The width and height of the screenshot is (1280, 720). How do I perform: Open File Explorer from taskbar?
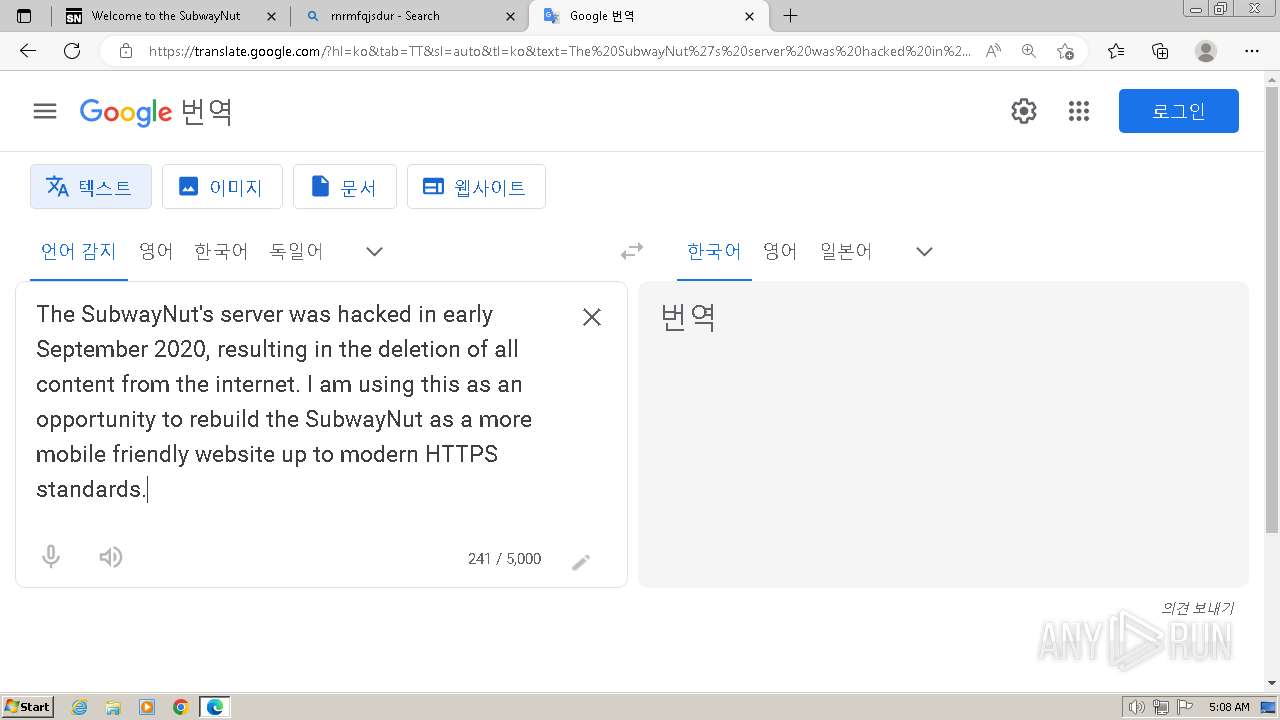tap(113, 707)
